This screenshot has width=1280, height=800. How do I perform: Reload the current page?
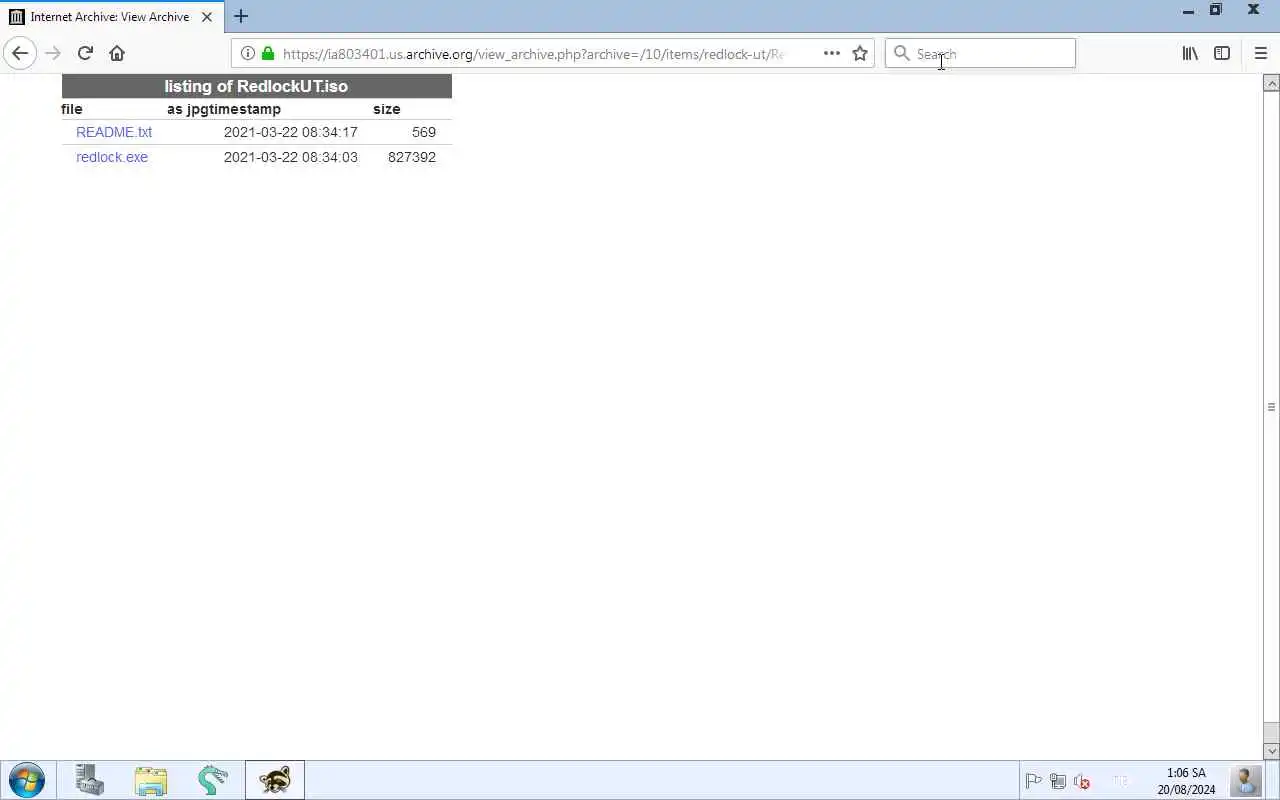click(85, 53)
